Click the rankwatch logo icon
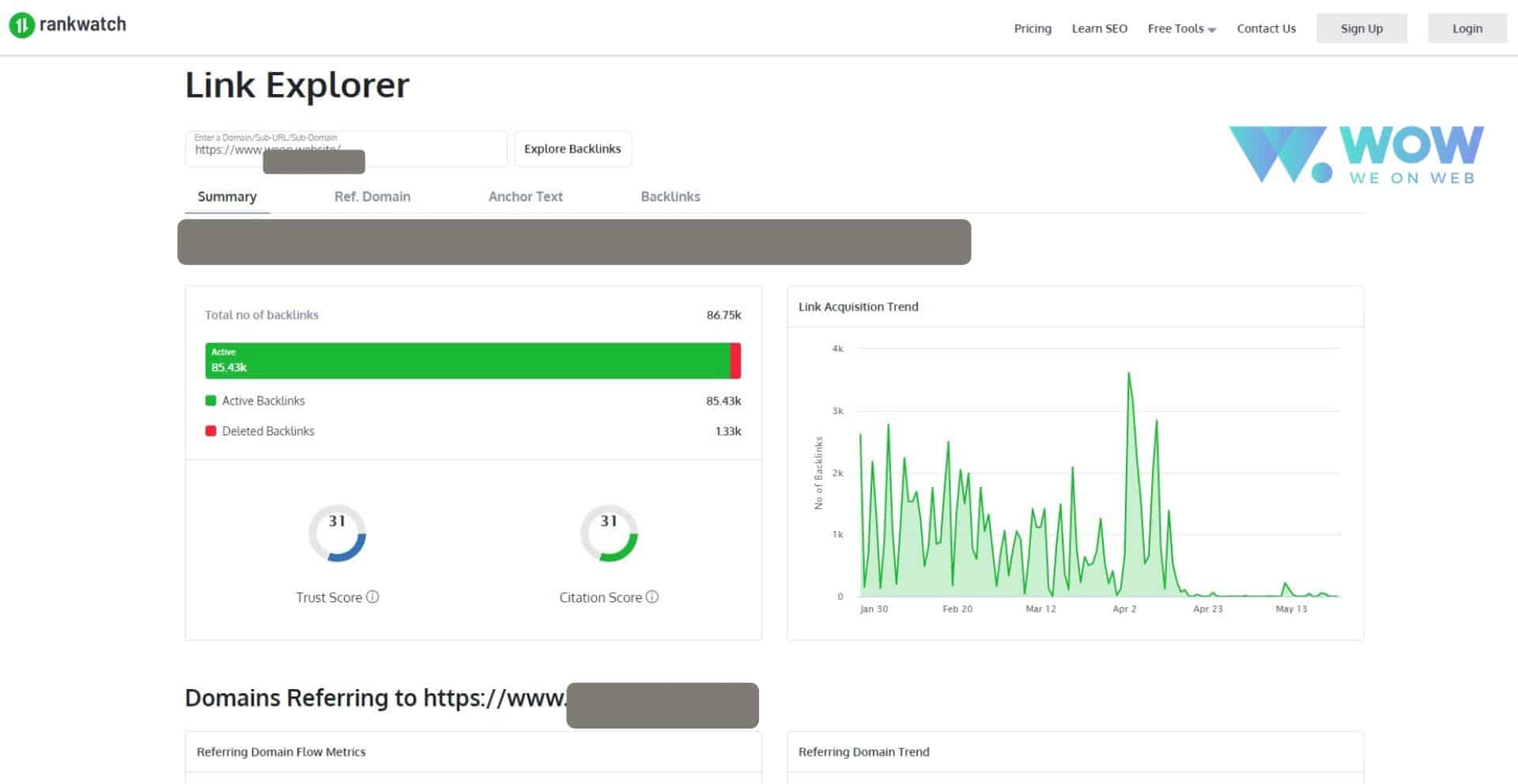Viewport: 1518px width, 784px height. (21, 24)
